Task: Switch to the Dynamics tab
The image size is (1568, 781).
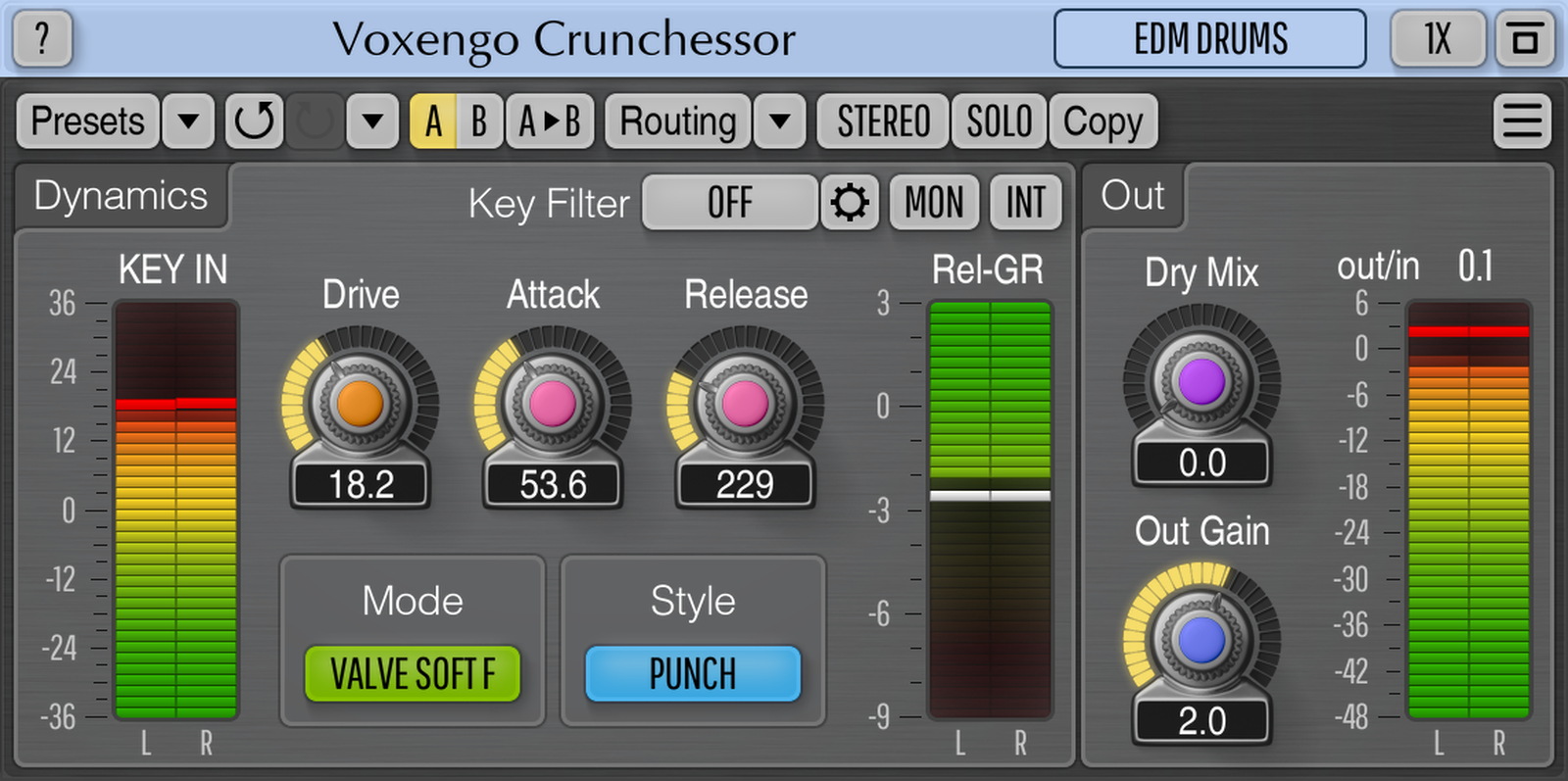Action: [121, 196]
